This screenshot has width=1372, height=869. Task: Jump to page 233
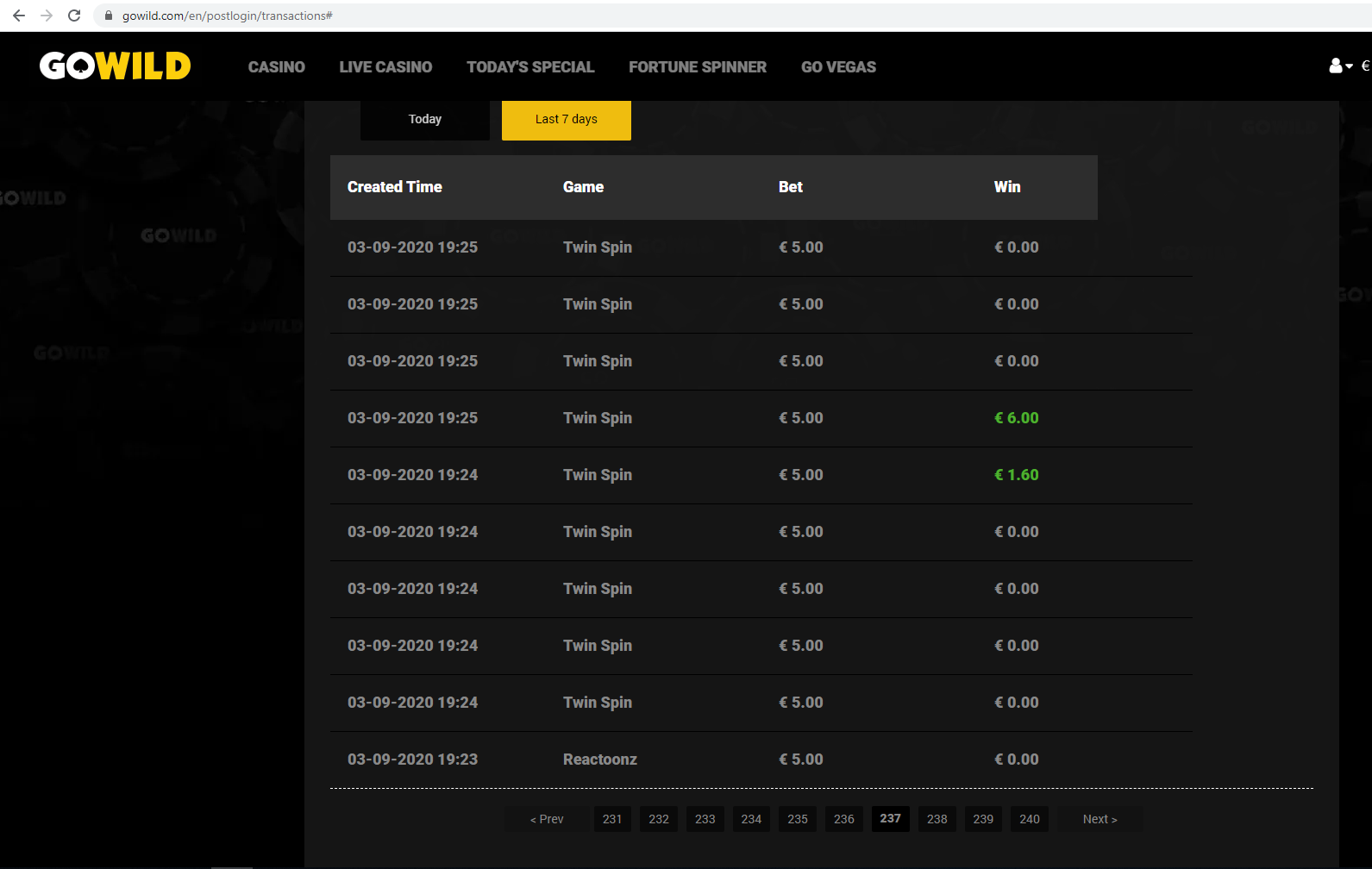[x=705, y=819]
